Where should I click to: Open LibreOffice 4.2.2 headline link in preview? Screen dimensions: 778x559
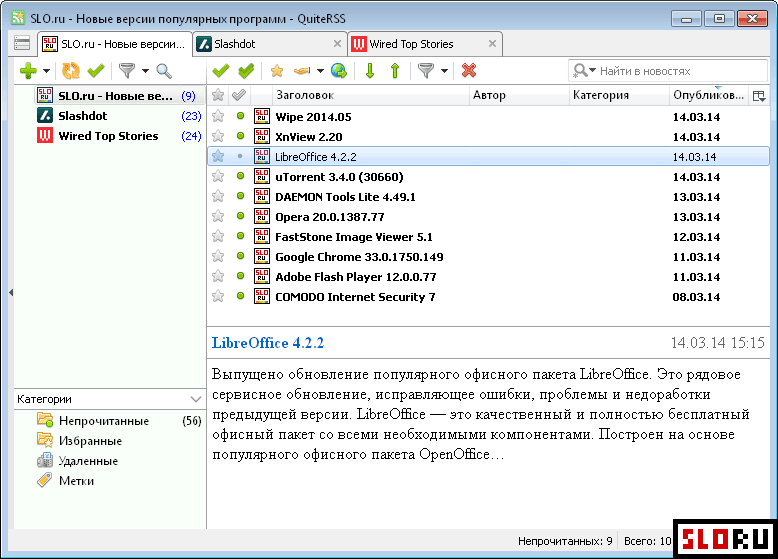coord(267,343)
